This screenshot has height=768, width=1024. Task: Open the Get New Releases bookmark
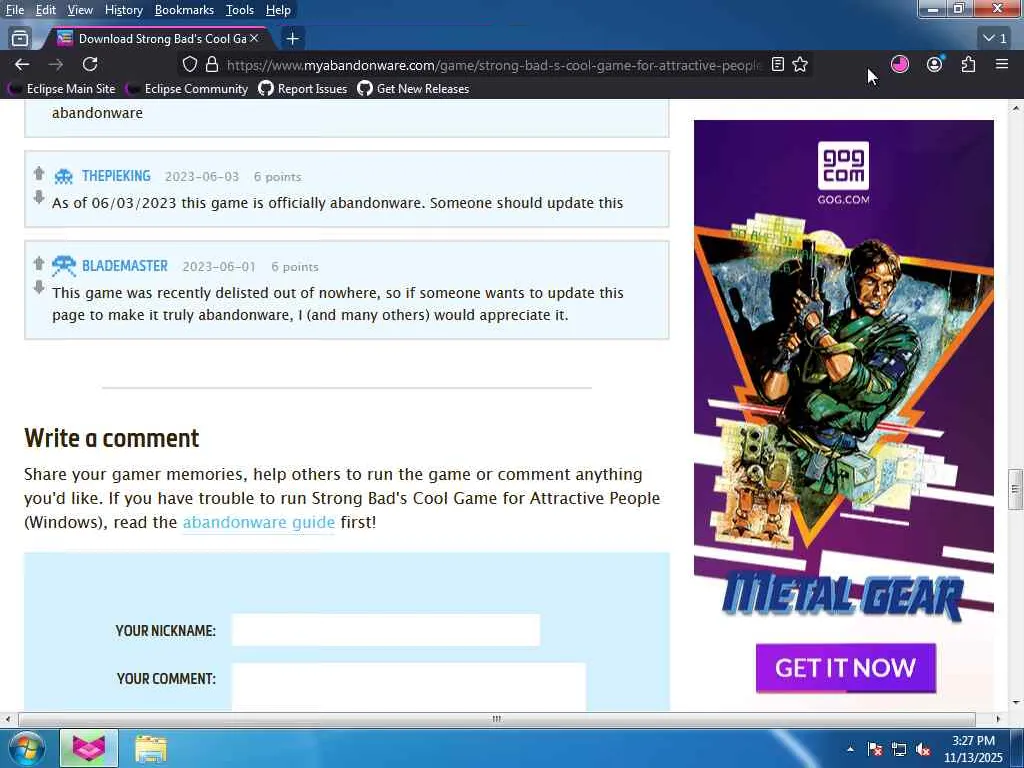tap(413, 88)
